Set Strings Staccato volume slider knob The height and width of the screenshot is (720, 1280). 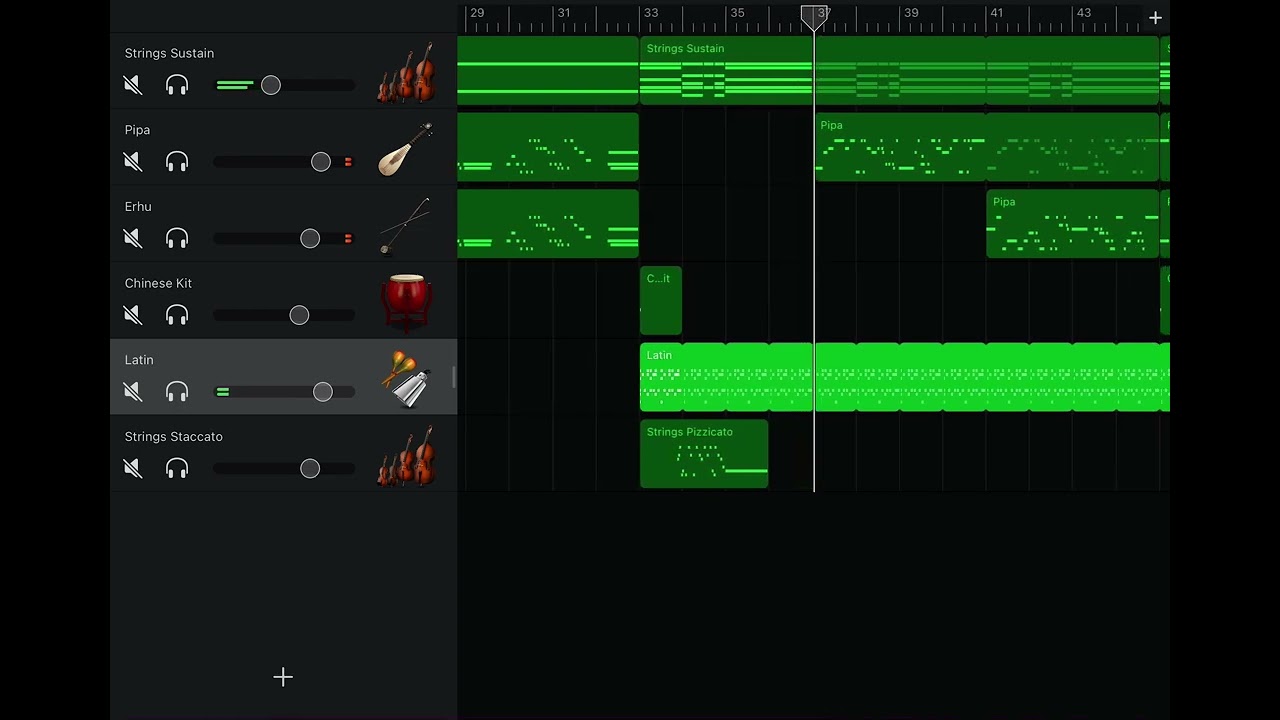coord(310,468)
